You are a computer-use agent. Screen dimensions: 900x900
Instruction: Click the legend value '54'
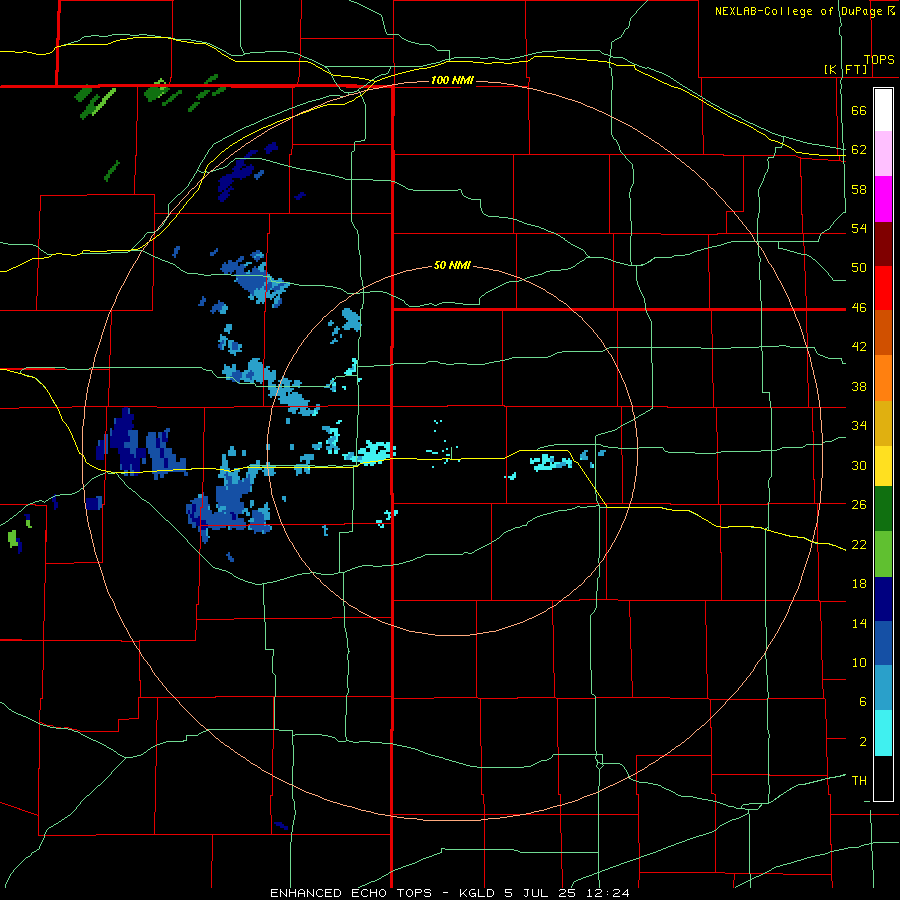[x=859, y=228]
